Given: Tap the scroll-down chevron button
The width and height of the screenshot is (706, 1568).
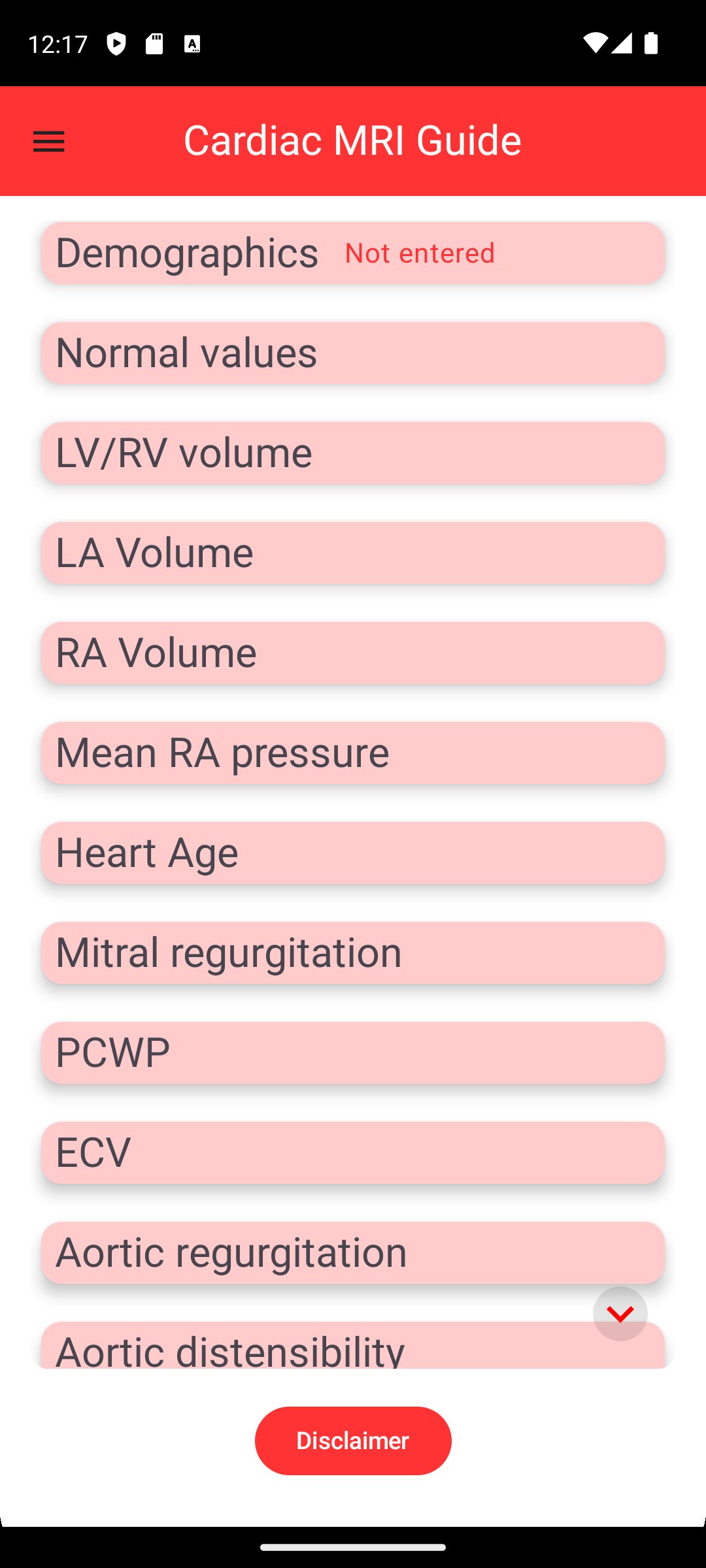Looking at the screenshot, I should 620,1313.
